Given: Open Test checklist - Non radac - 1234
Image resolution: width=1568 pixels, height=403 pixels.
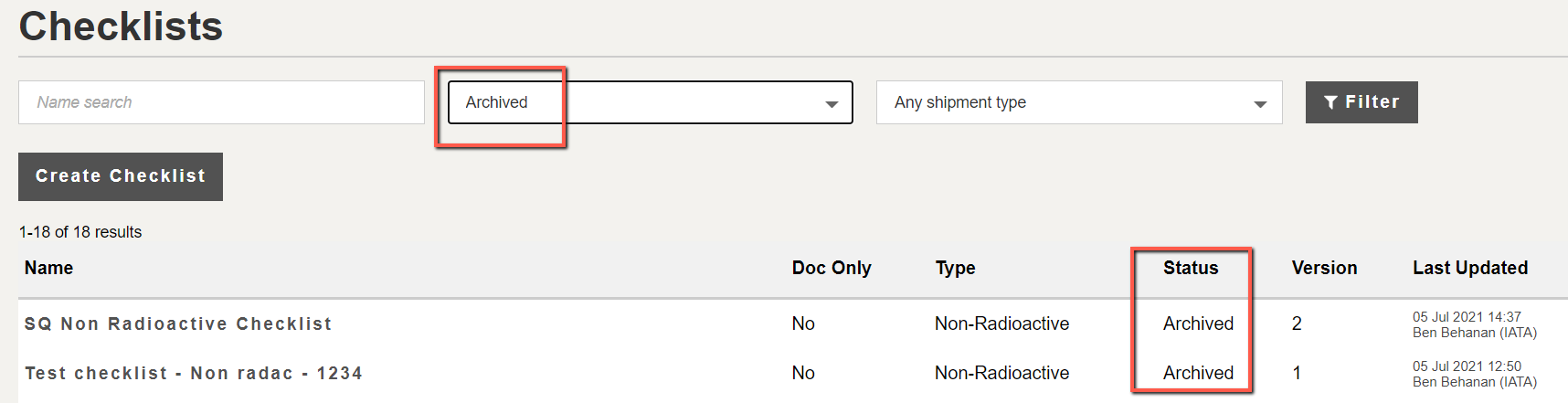Looking at the screenshot, I should tap(194, 373).
